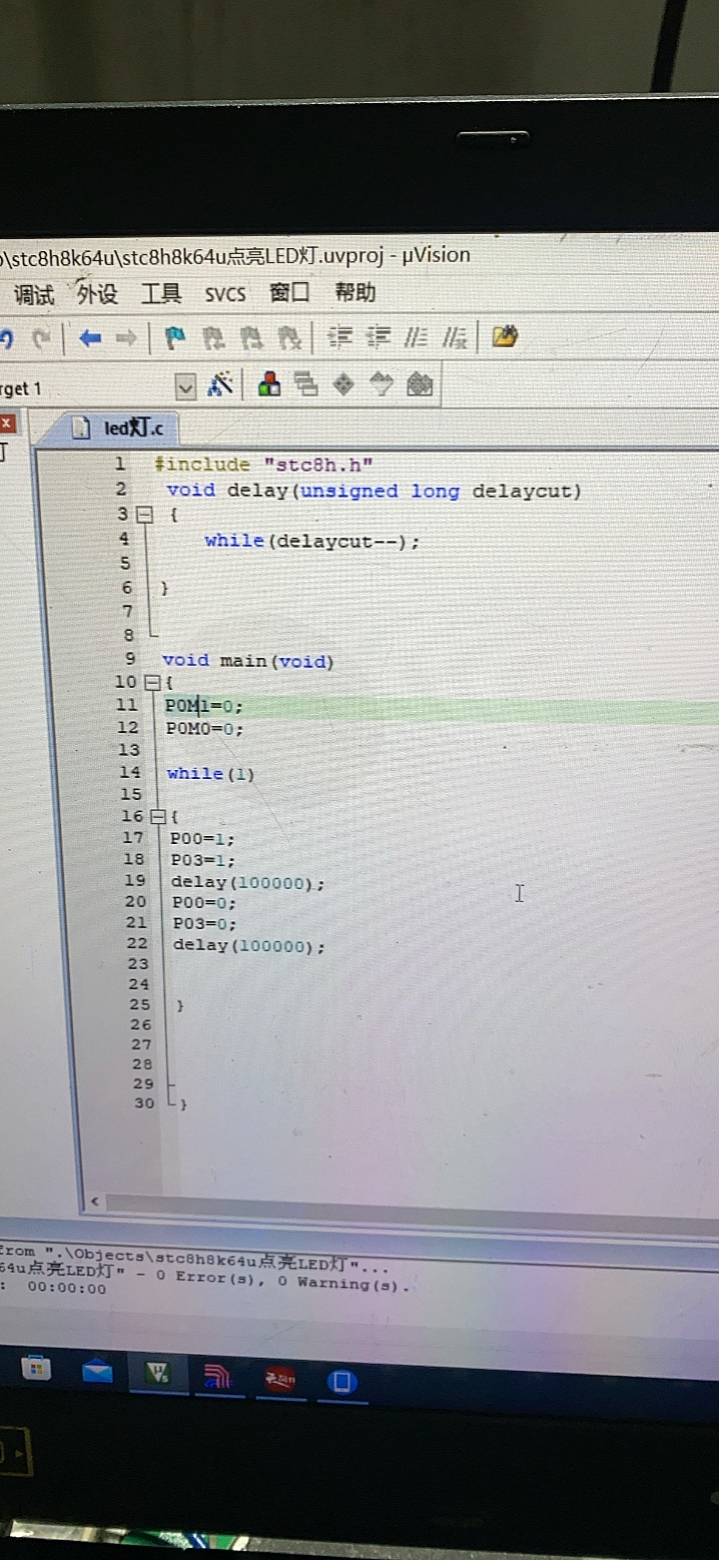
Task: Indent selected lines icon
Action: coord(341,337)
